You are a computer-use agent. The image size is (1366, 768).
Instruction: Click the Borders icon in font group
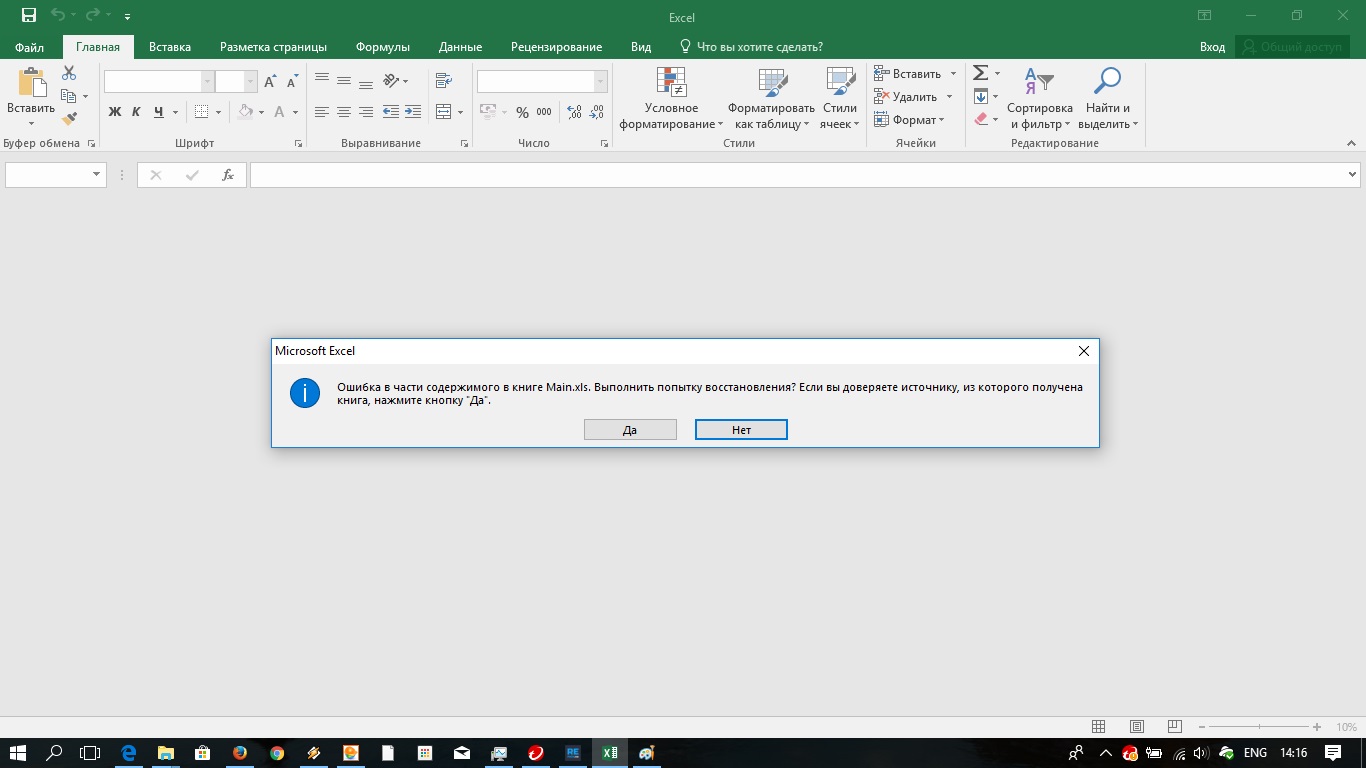(x=202, y=112)
